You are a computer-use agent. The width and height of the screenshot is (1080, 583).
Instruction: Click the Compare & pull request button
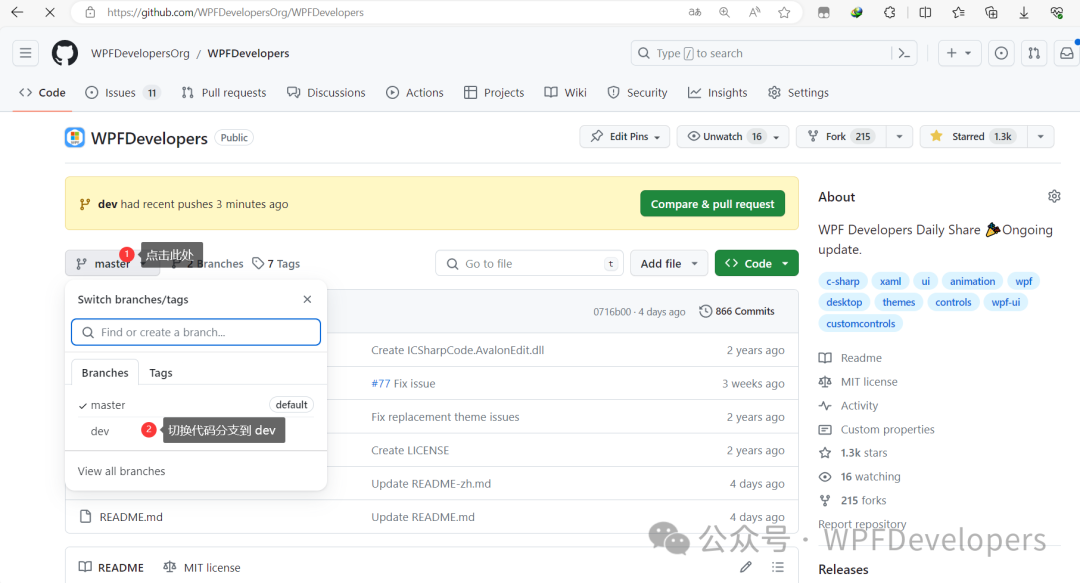(712, 202)
